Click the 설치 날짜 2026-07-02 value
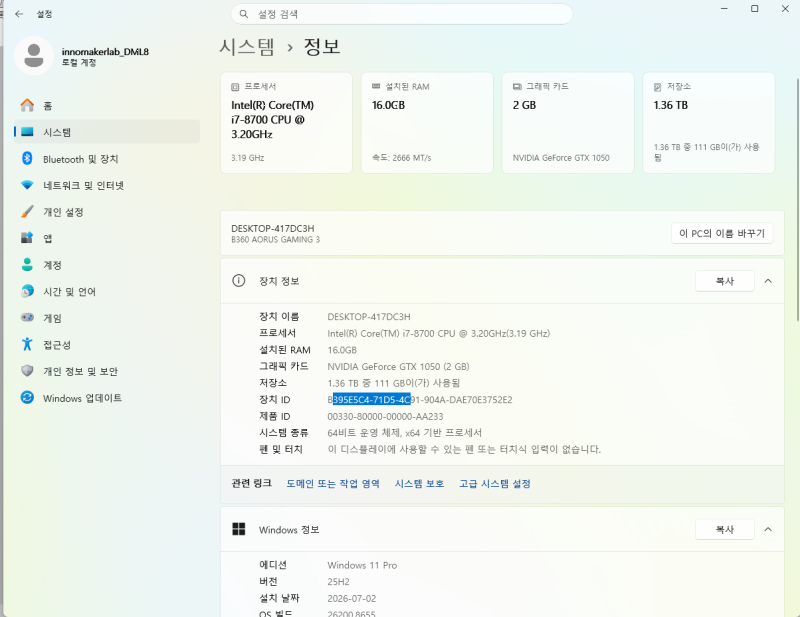Image resolution: width=800 pixels, height=617 pixels. tap(352, 598)
